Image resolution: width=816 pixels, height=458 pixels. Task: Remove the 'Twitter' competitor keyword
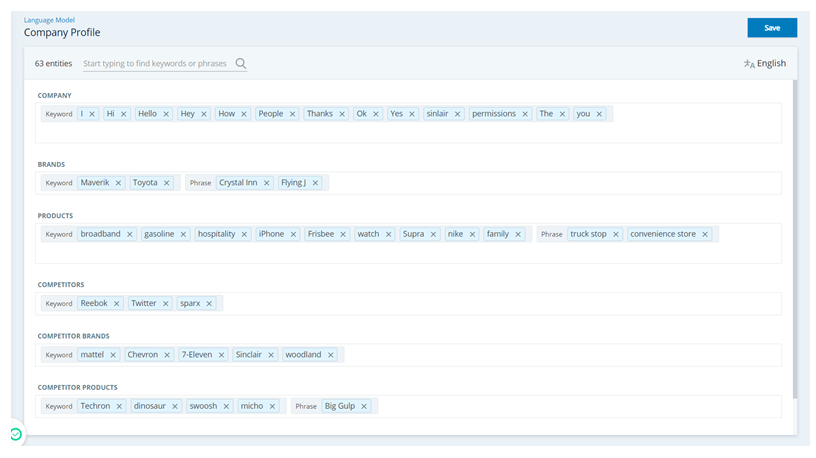[x=165, y=304]
